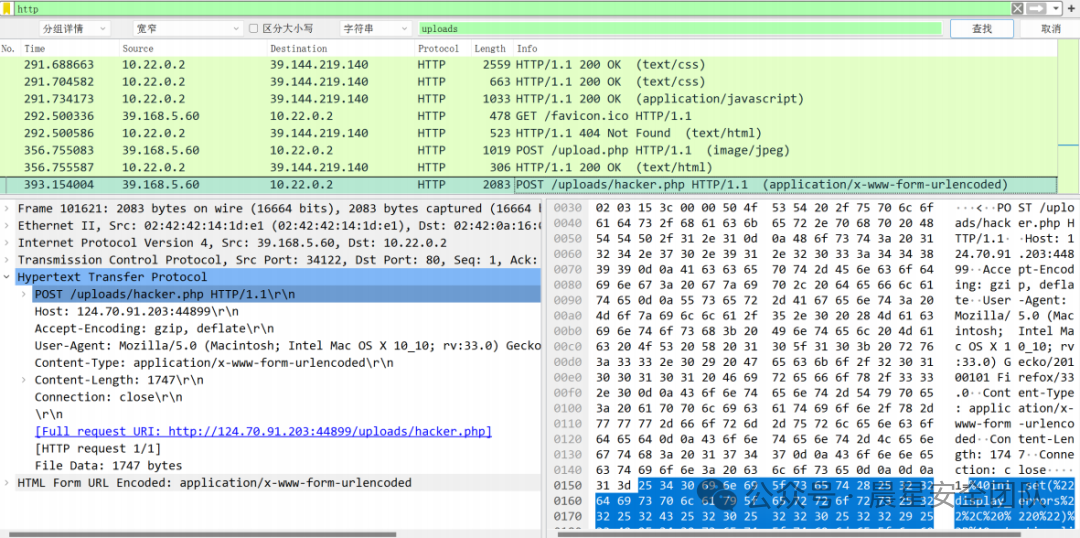The image size is (1080, 538).
Task: Click the 查找 find button
Action: [982, 29]
